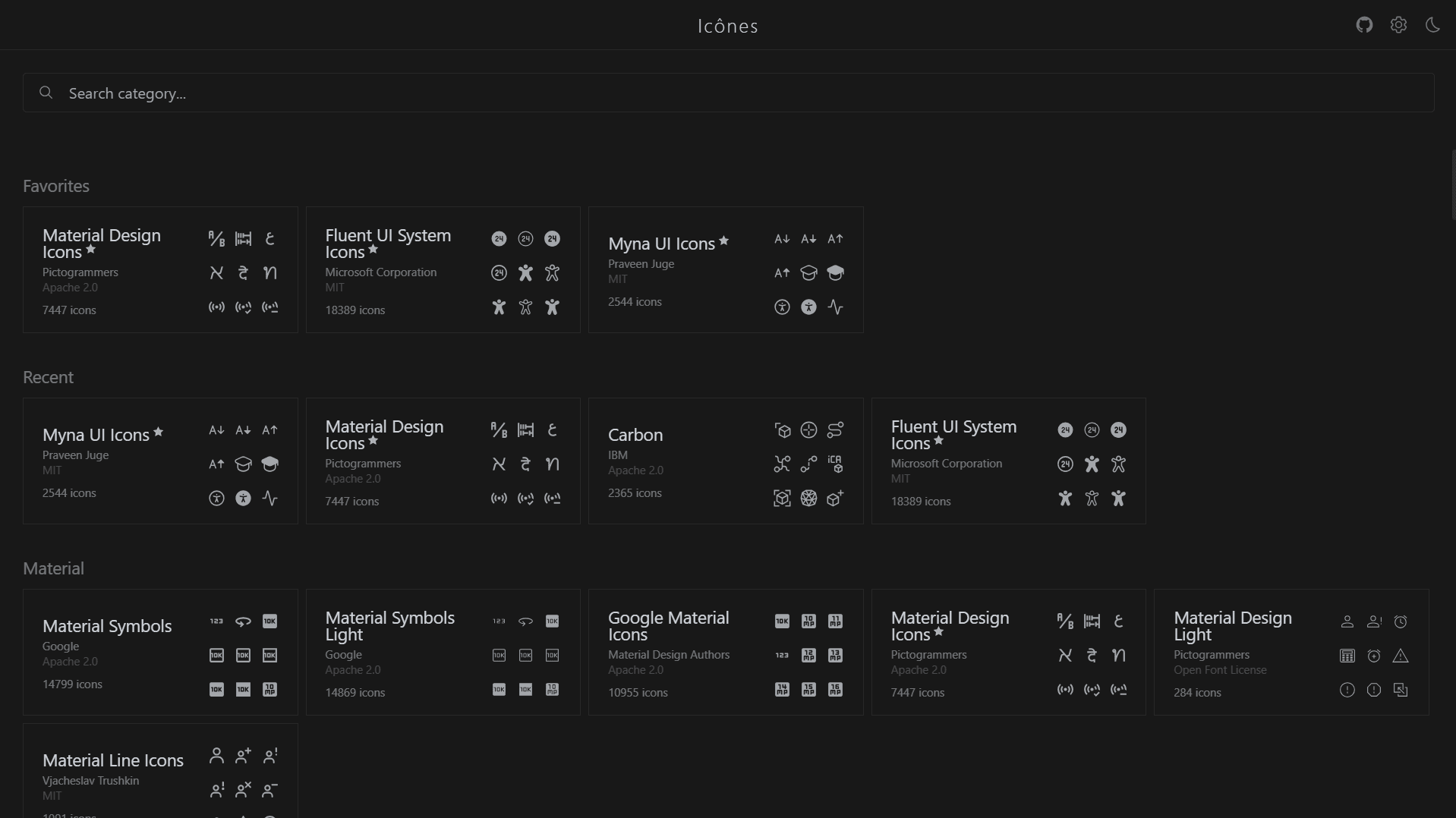Click the 'Open Font License' text
This screenshot has width=1456, height=818.
click(1220, 670)
